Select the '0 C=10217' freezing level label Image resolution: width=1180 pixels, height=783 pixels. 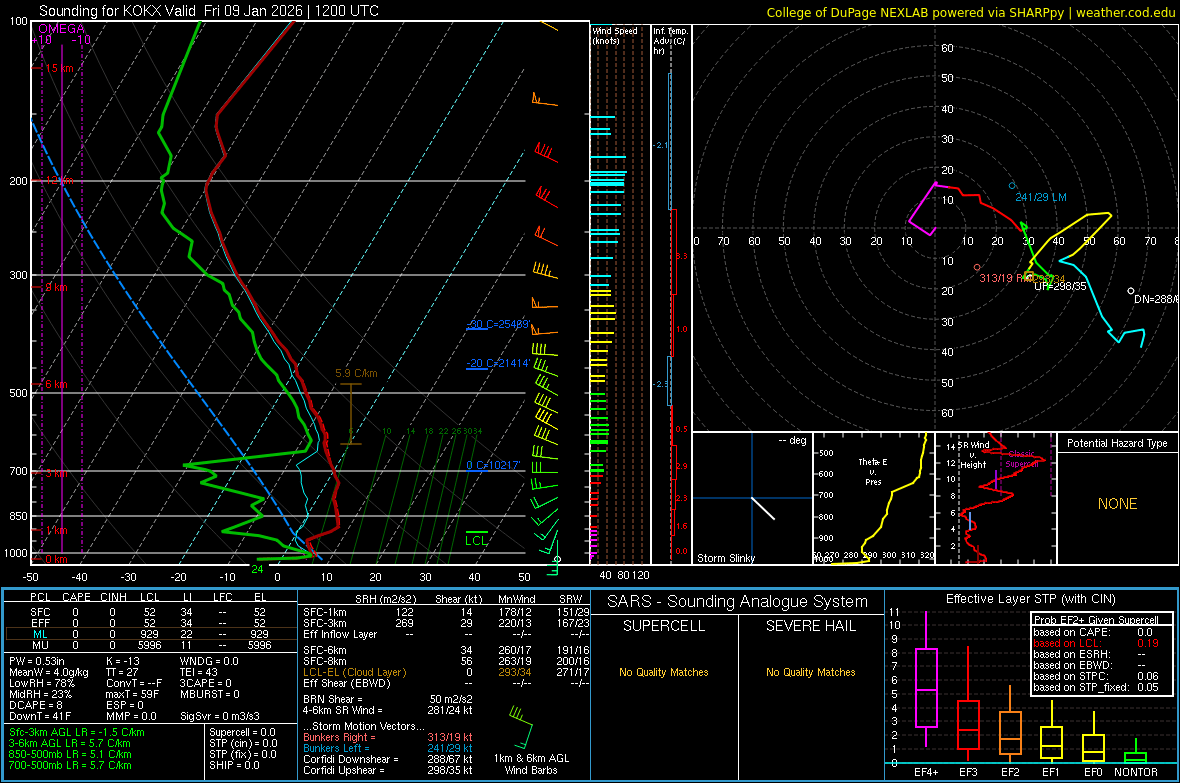(493, 465)
